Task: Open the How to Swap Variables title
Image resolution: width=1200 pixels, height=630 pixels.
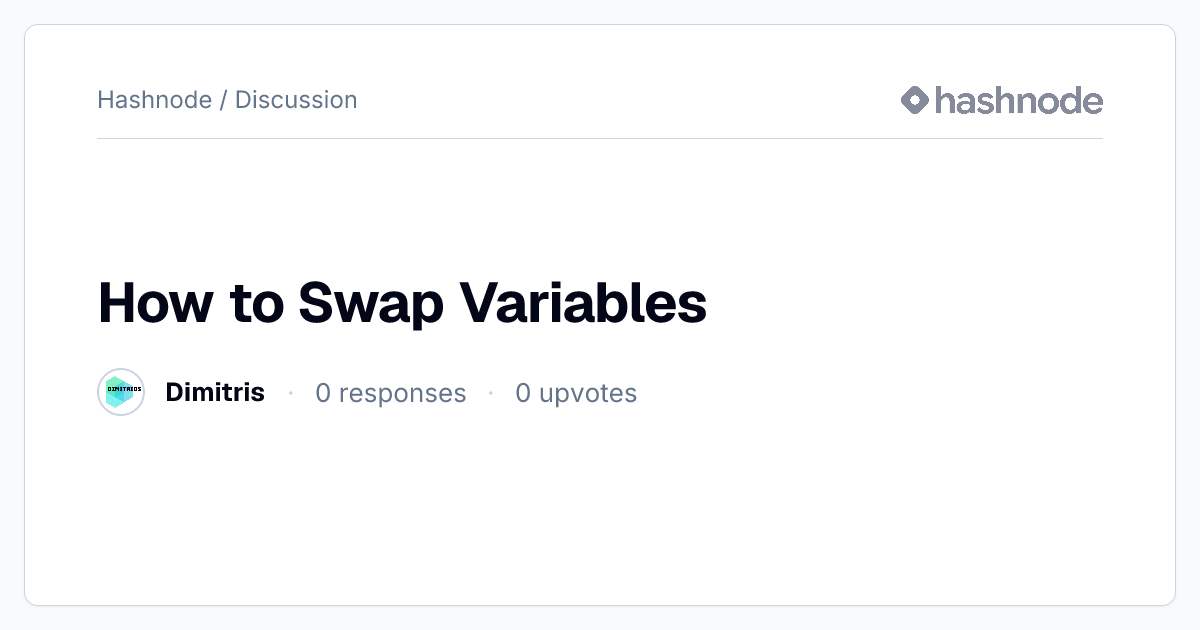Action: click(402, 302)
